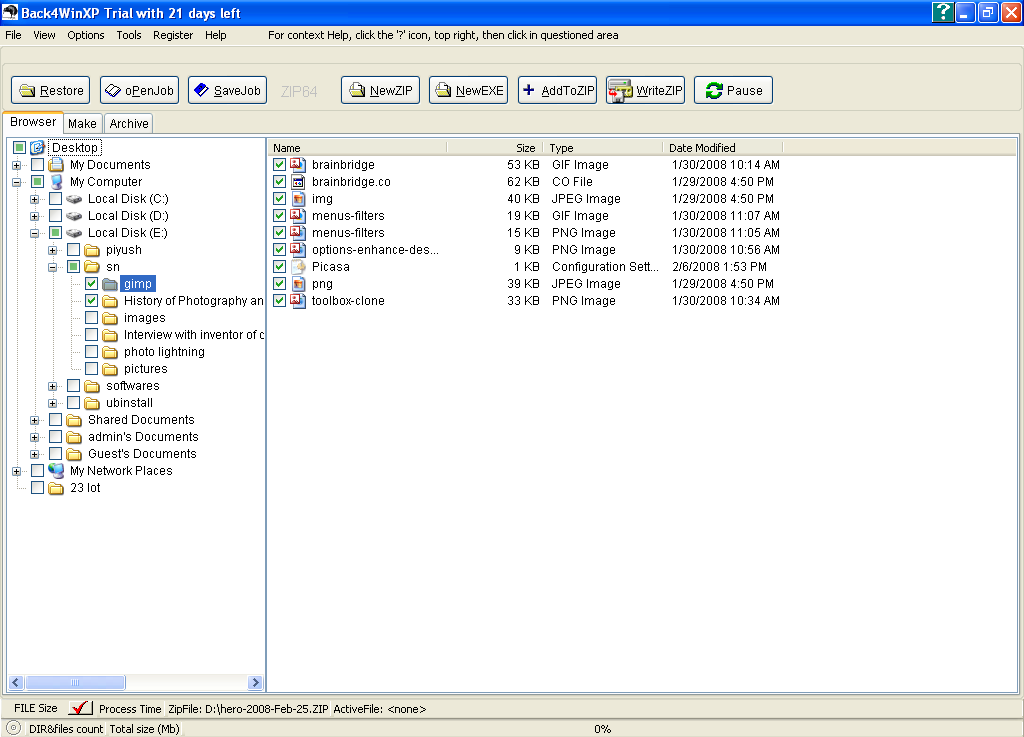
Task: Click the options-enhance-des file icon
Action: [298, 249]
